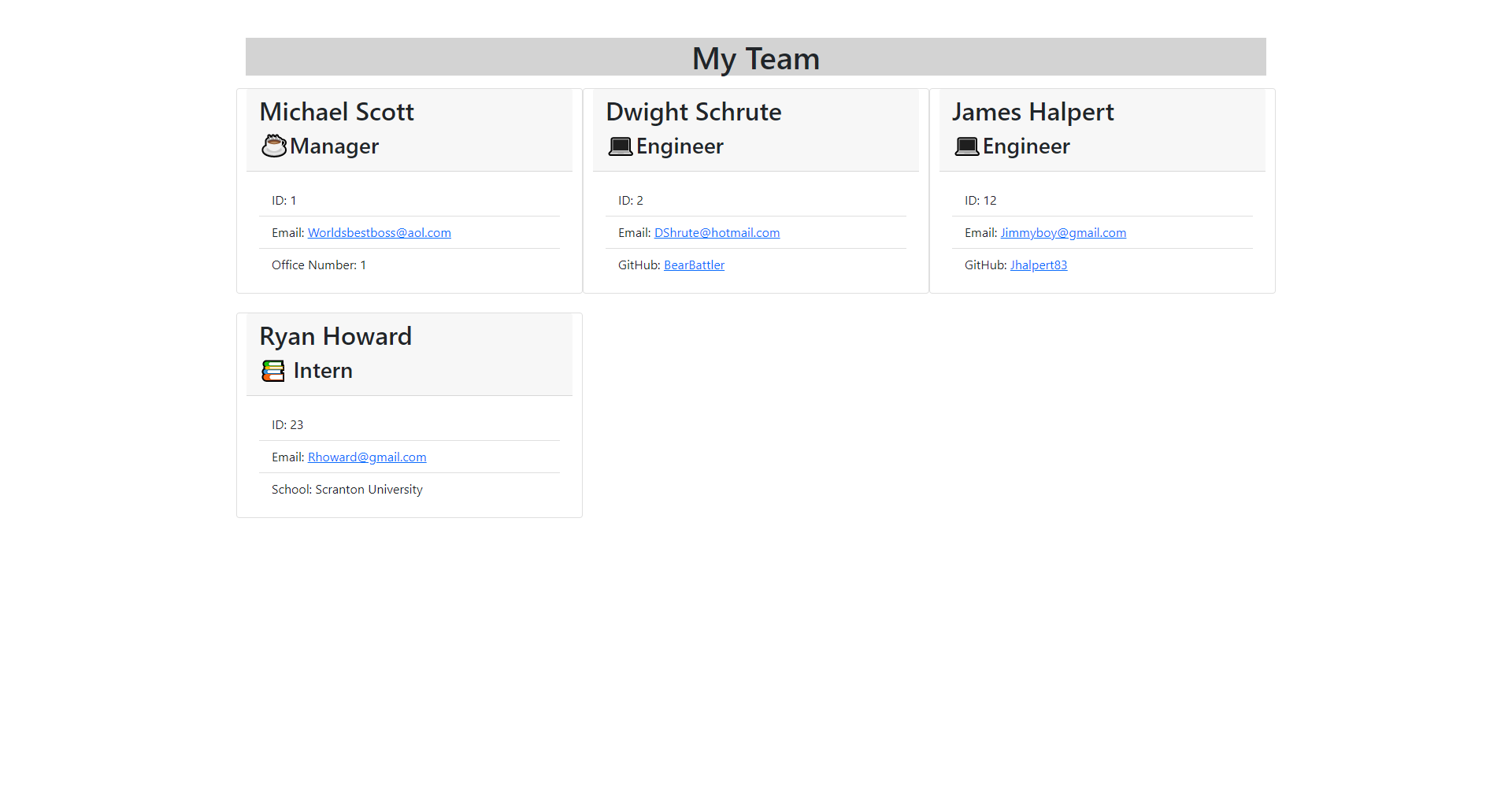This screenshot has width=1512, height=792.
Task: Click the Manager title label on Michael's card
Action: tap(334, 146)
